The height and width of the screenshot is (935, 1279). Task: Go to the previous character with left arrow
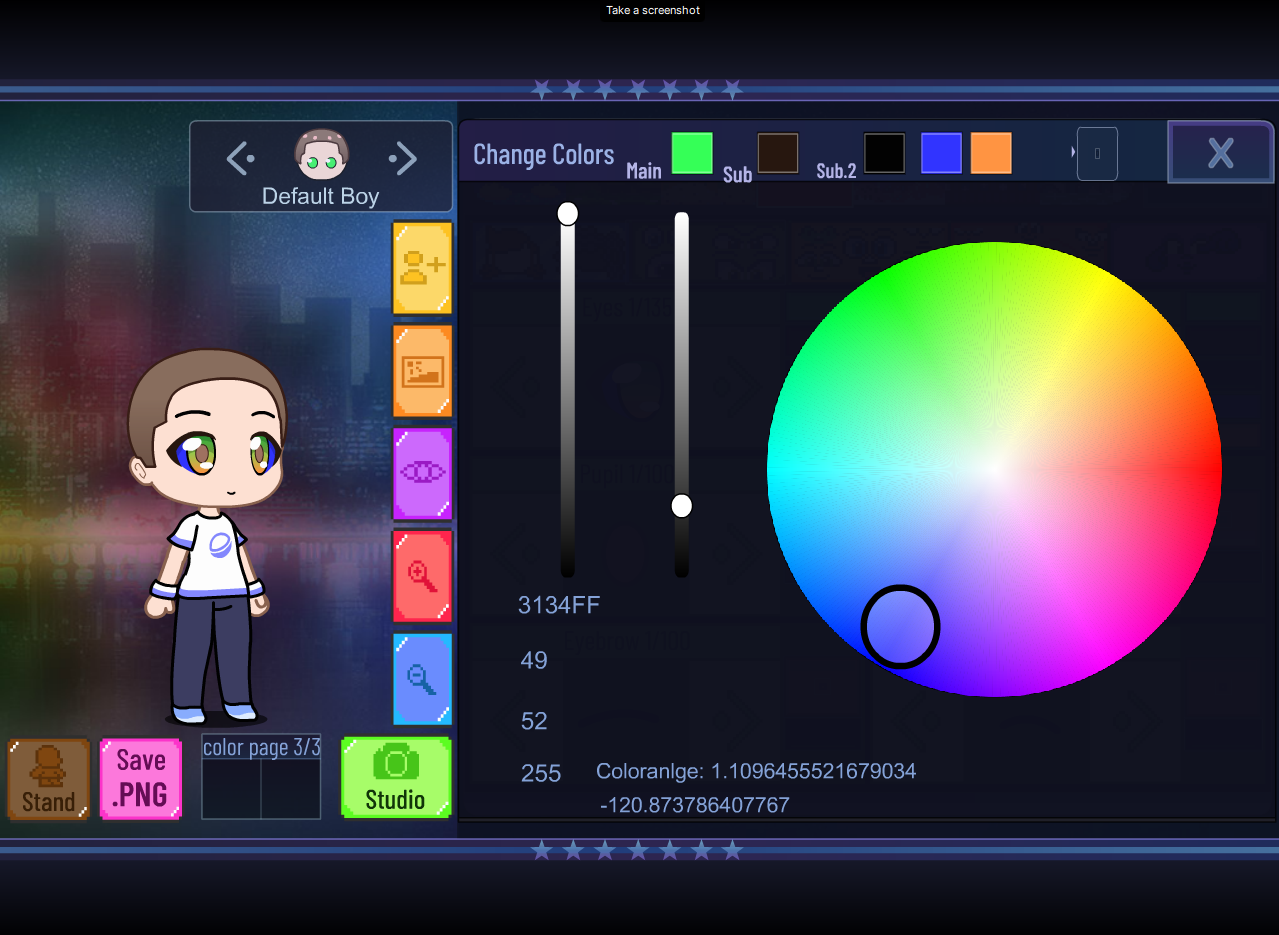[240, 158]
